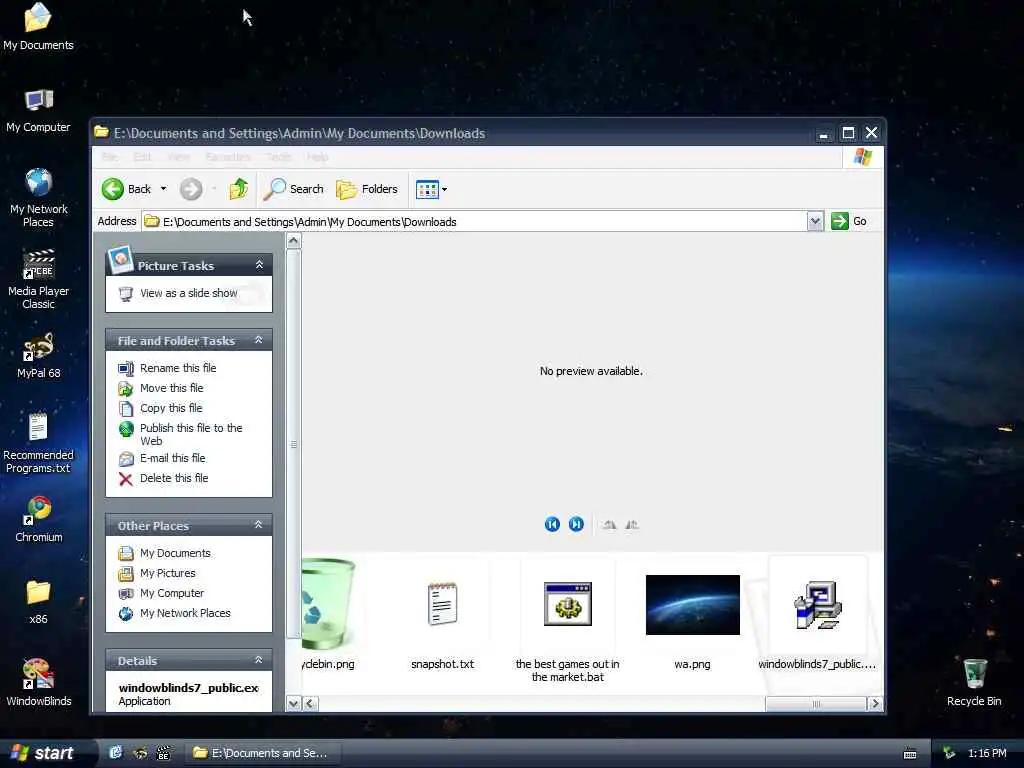Collapse the Picture Tasks panel
Image resolution: width=1024 pixels, height=768 pixels.
point(259,265)
